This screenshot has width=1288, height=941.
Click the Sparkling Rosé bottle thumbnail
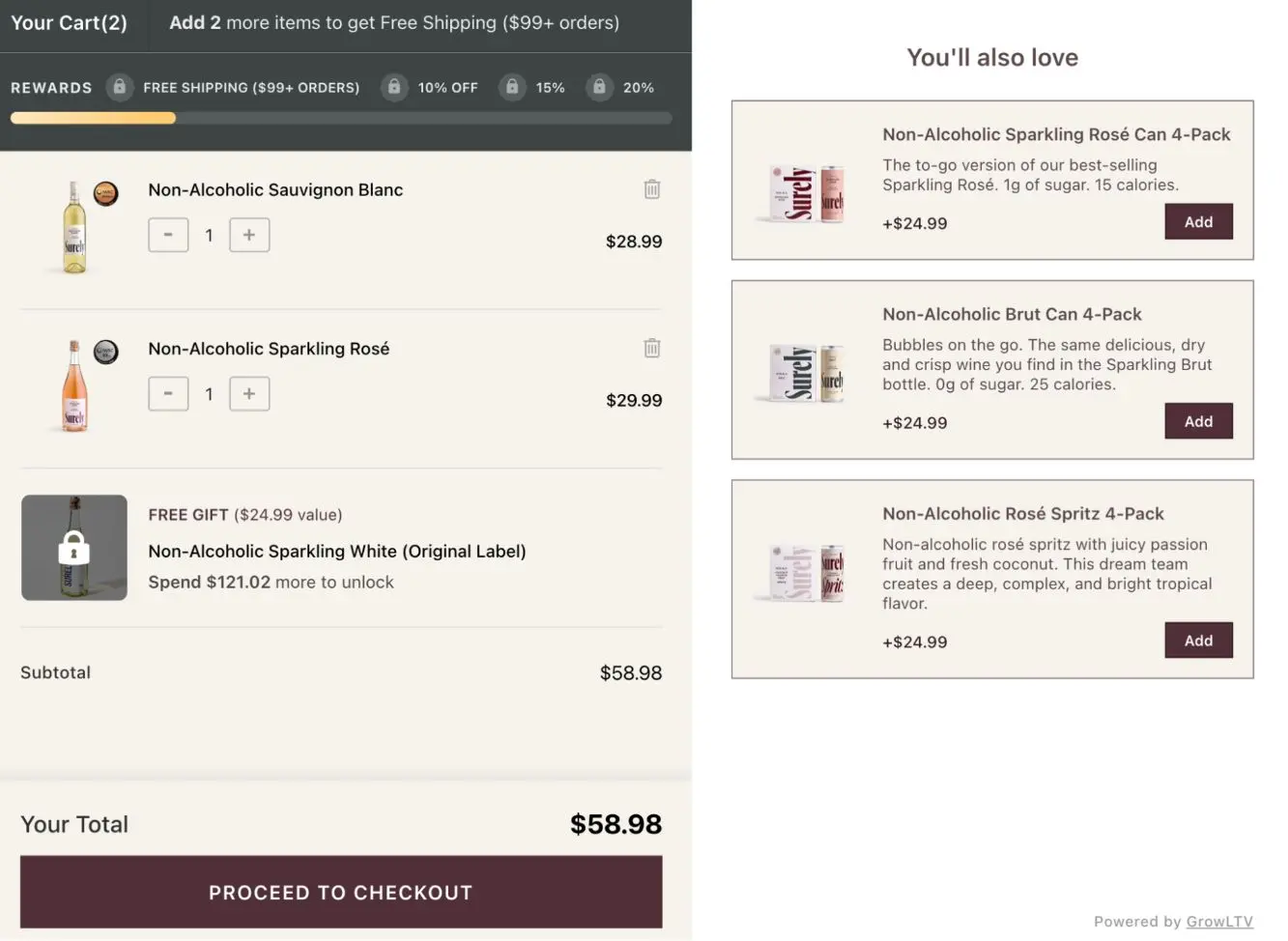point(74,386)
